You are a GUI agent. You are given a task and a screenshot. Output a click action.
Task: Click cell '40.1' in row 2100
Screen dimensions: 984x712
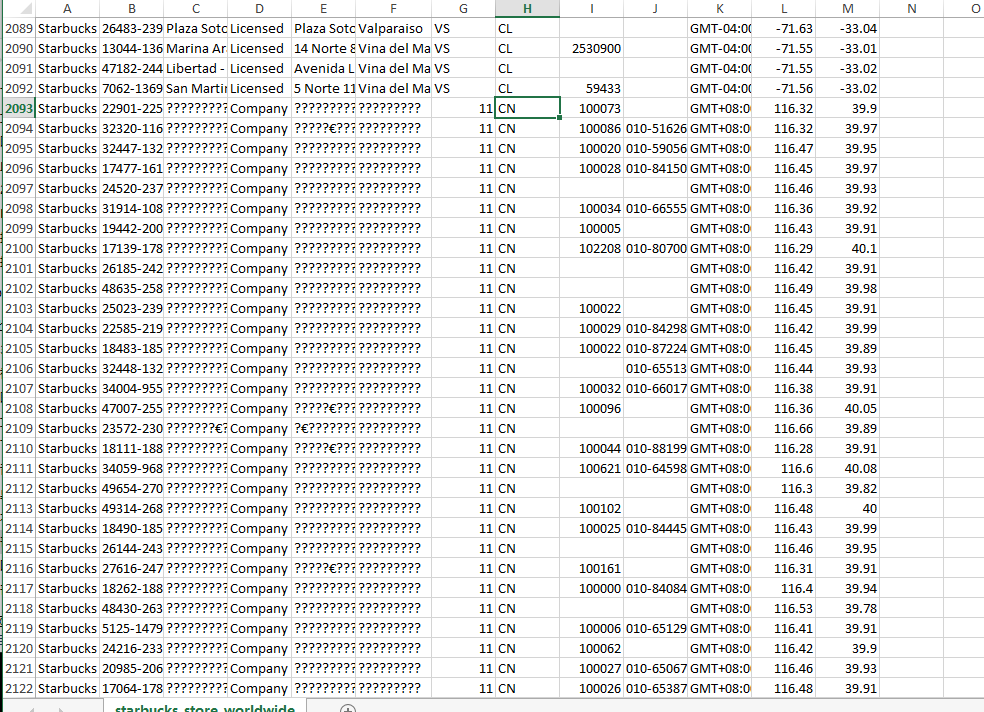[x=847, y=248]
